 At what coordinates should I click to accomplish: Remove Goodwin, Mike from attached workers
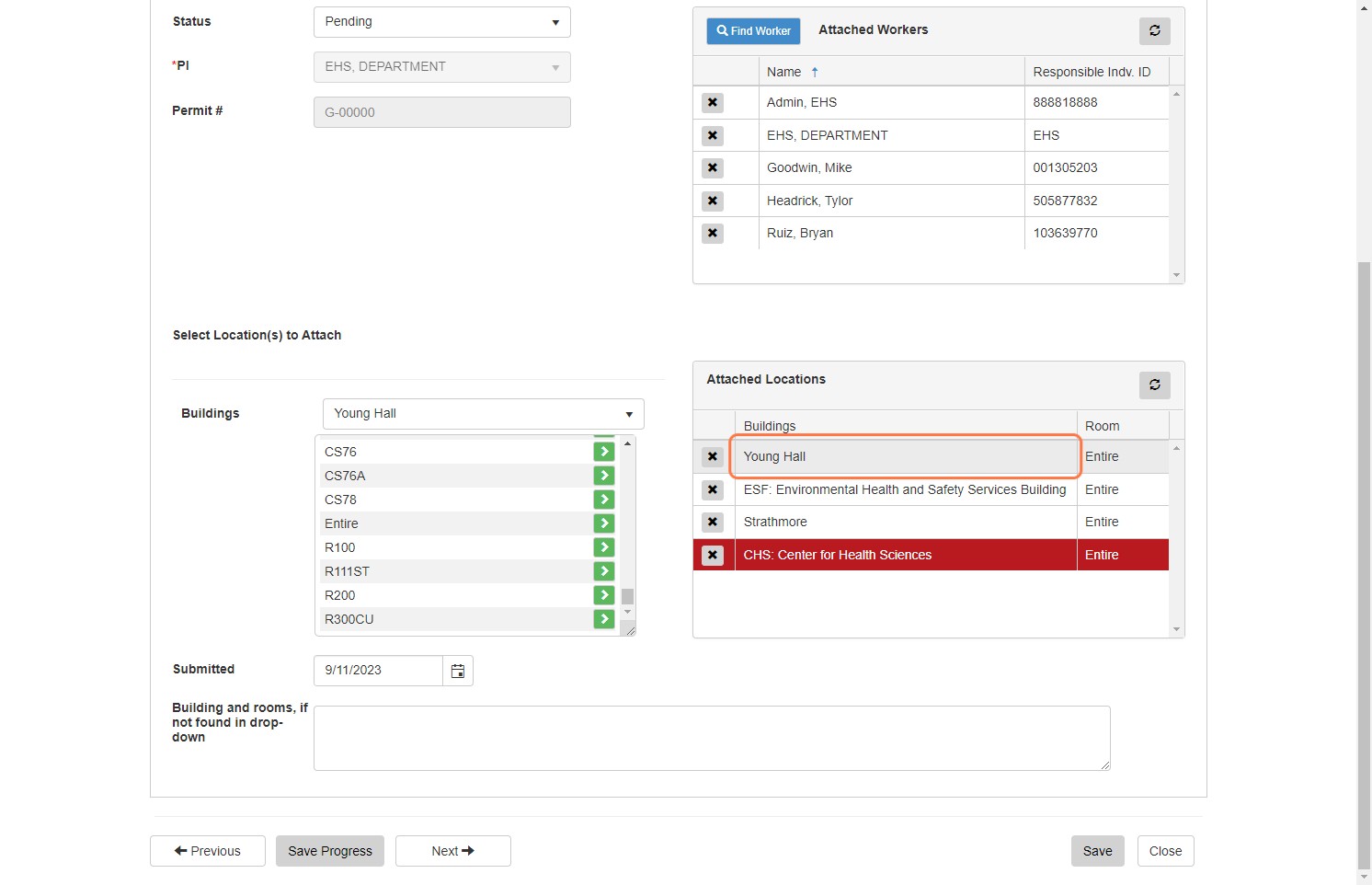[x=713, y=168]
